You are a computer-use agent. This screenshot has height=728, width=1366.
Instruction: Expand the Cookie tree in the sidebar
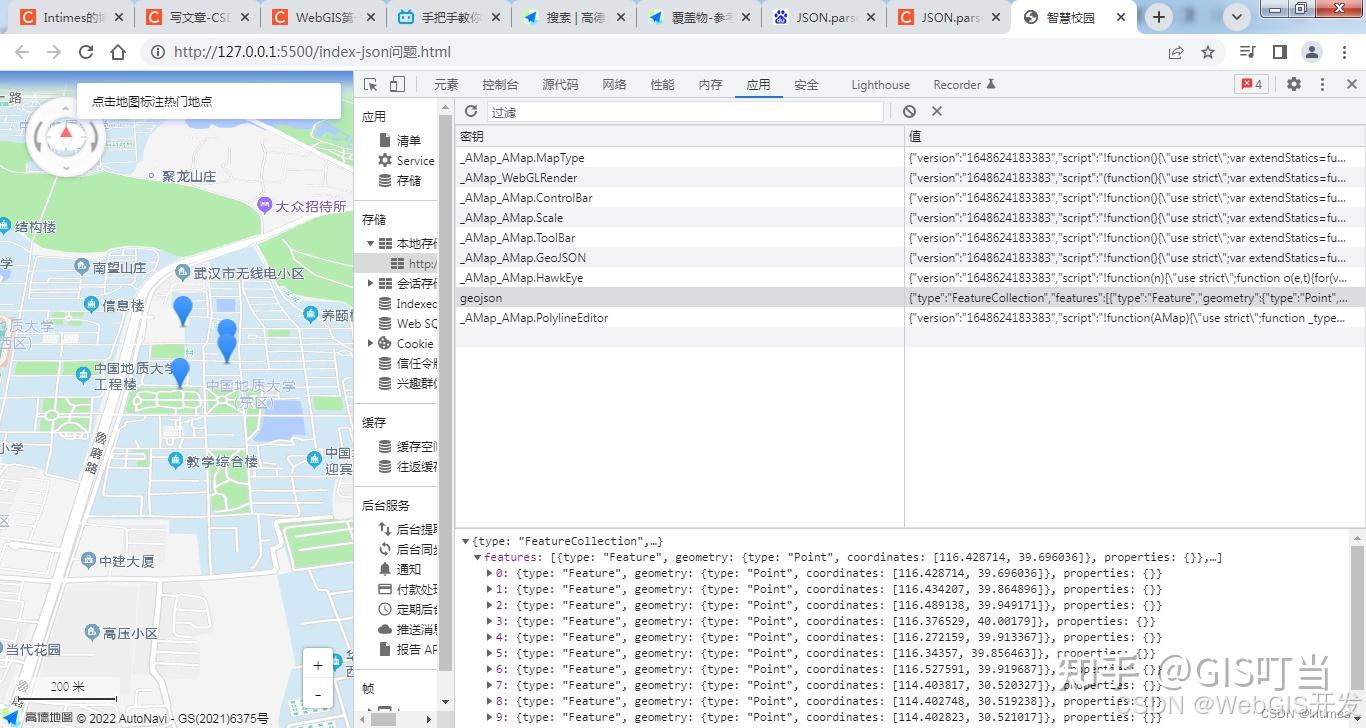click(372, 343)
